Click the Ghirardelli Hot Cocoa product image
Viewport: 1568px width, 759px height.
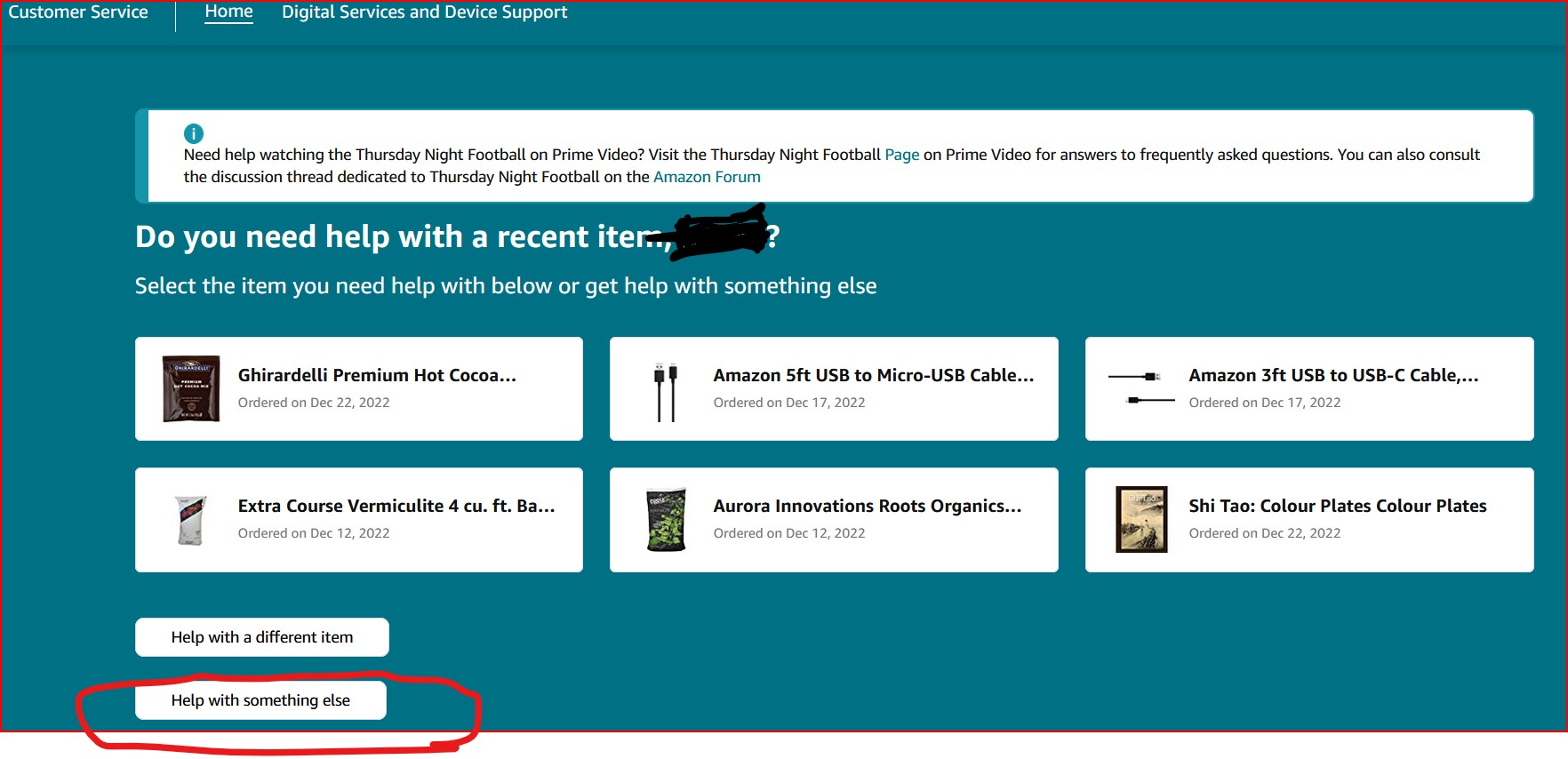pyautogui.click(x=190, y=388)
